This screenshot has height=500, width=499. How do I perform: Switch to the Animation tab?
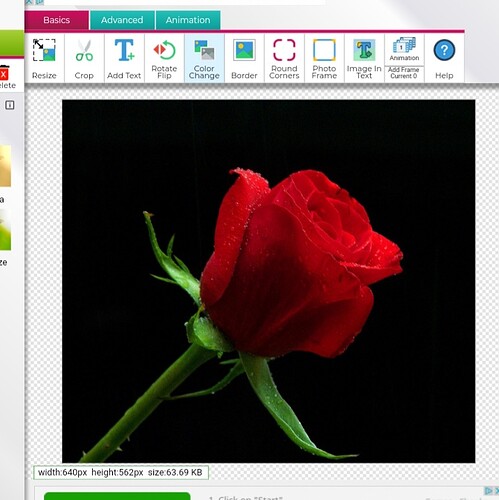pyautogui.click(x=188, y=20)
